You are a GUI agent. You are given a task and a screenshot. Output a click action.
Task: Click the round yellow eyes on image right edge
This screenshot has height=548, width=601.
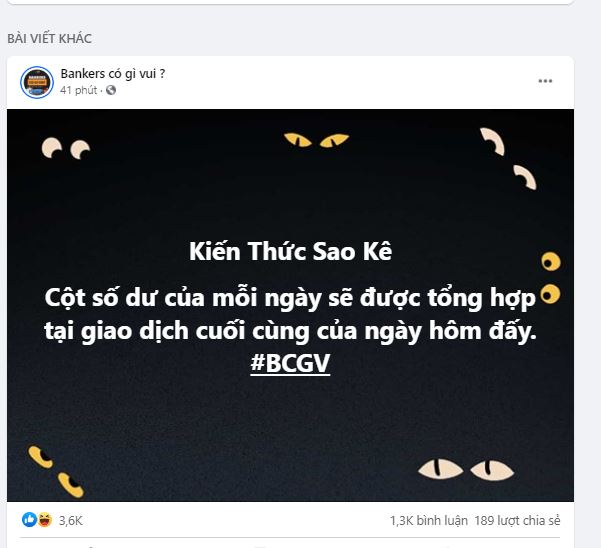551,278
